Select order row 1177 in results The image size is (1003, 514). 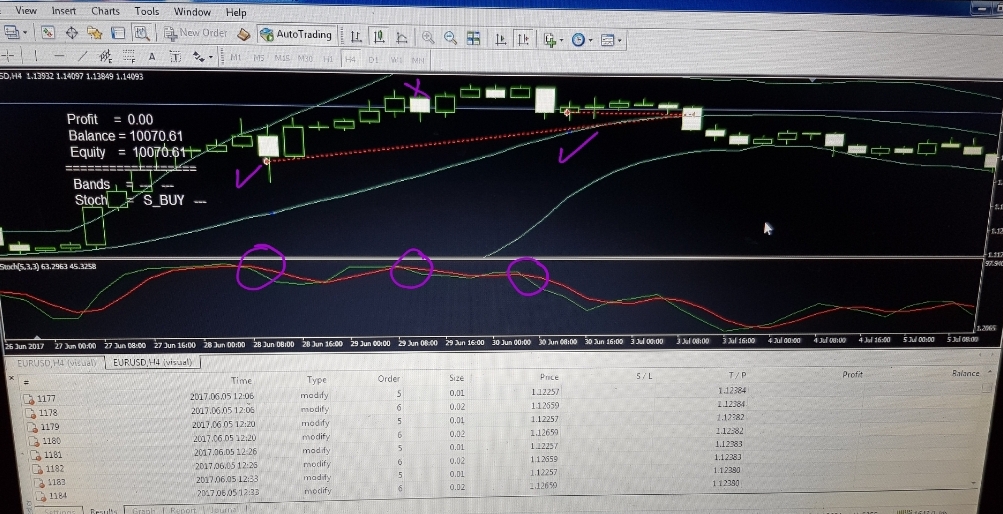45,399
